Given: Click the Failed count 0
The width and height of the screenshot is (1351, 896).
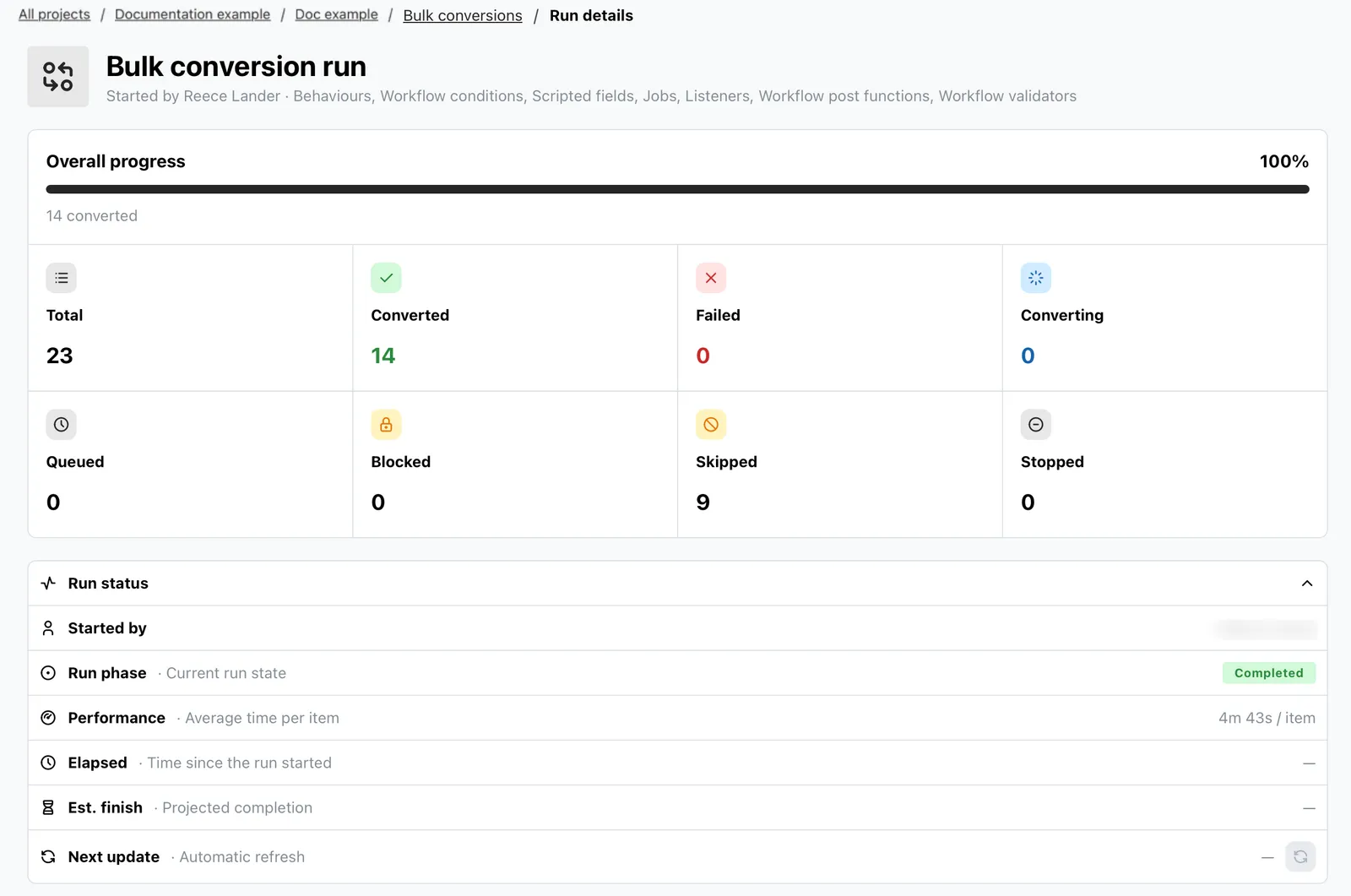Looking at the screenshot, I should [x=703, y=356].
